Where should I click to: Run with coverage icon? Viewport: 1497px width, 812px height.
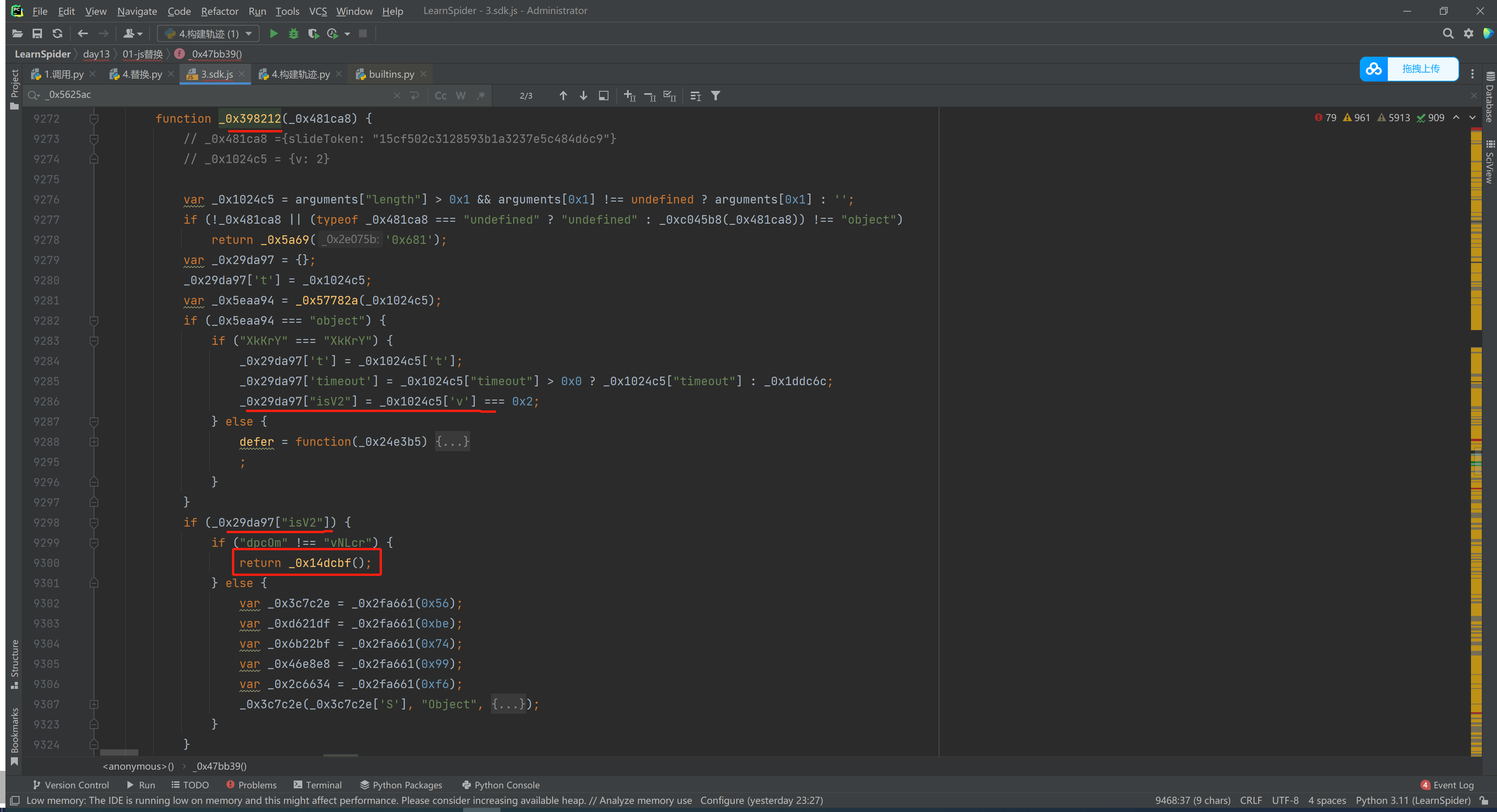[x=313, y=34]
